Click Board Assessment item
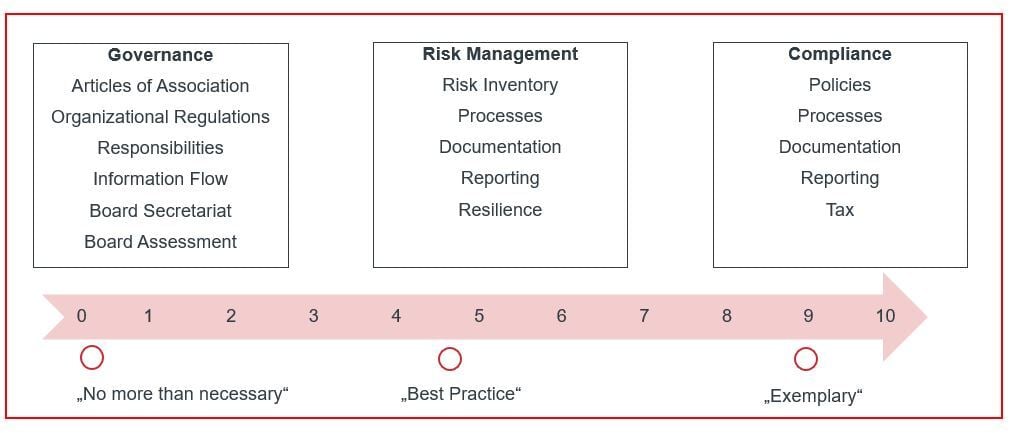1011x433 pixels. coord(160,242)
